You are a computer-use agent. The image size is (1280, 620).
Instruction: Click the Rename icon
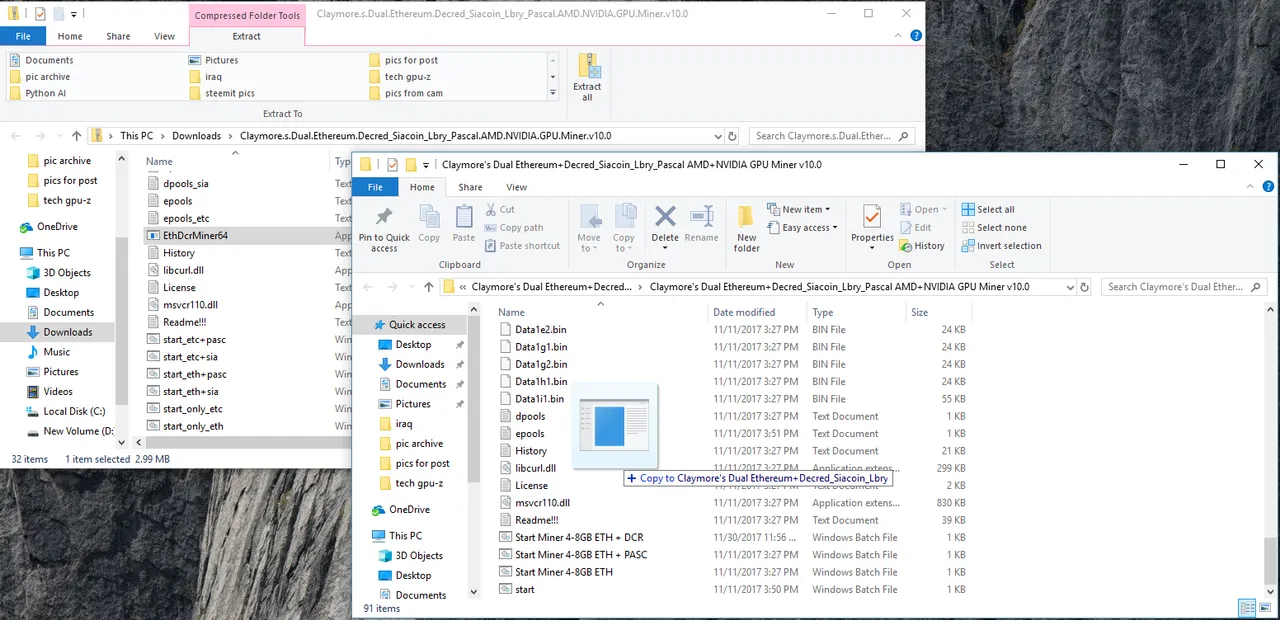click(701, 217)
